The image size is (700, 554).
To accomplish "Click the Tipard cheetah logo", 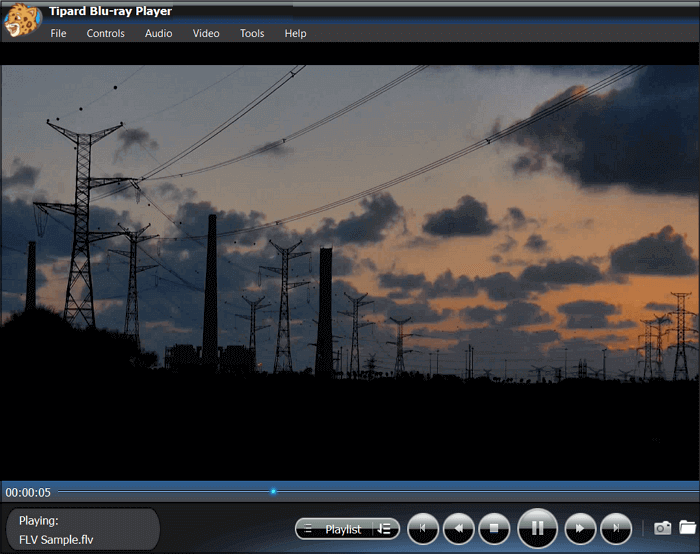I will pos(21,20).
